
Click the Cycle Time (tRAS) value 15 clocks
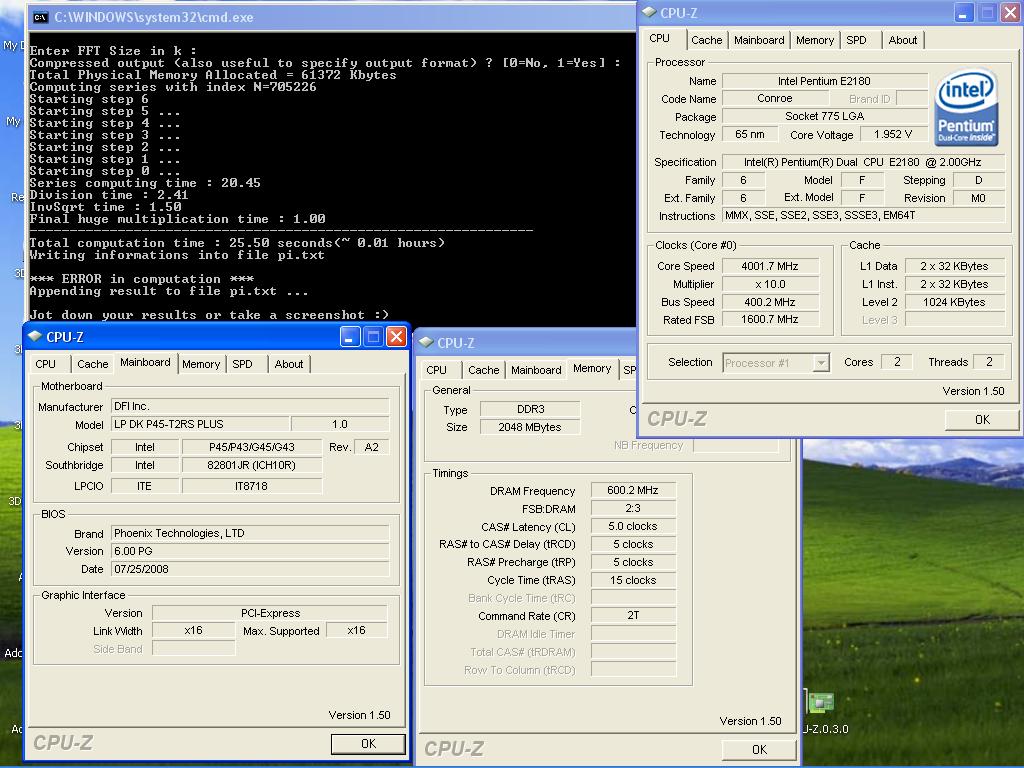click(633, 580)
